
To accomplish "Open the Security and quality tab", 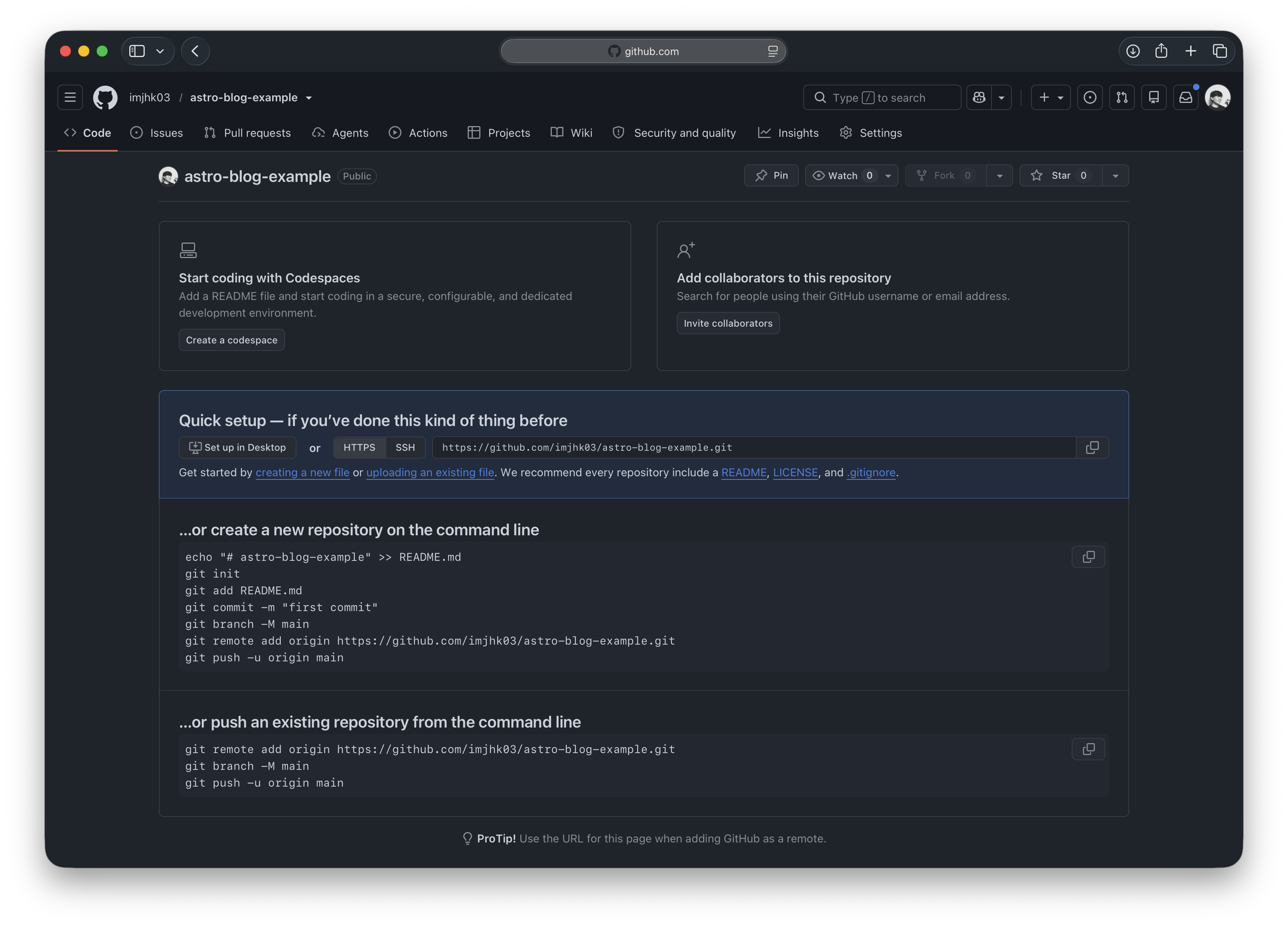I will 674,133.
